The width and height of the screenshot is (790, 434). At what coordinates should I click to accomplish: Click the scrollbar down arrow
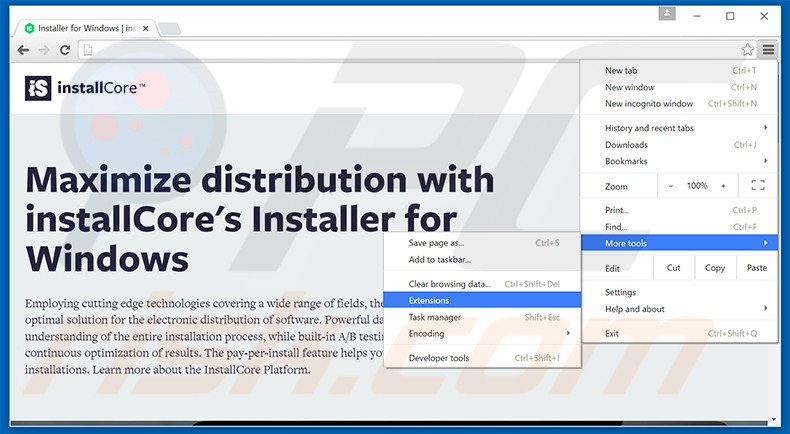773,419
